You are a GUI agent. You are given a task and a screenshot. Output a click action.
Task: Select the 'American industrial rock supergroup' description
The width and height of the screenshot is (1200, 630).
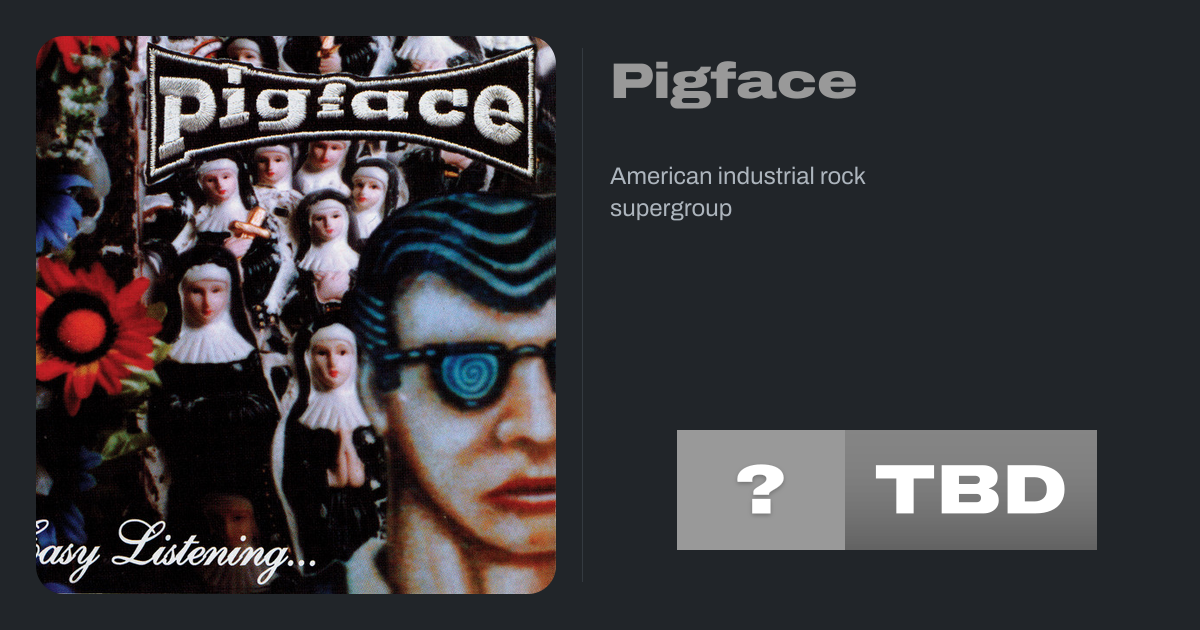click(738, 192)
